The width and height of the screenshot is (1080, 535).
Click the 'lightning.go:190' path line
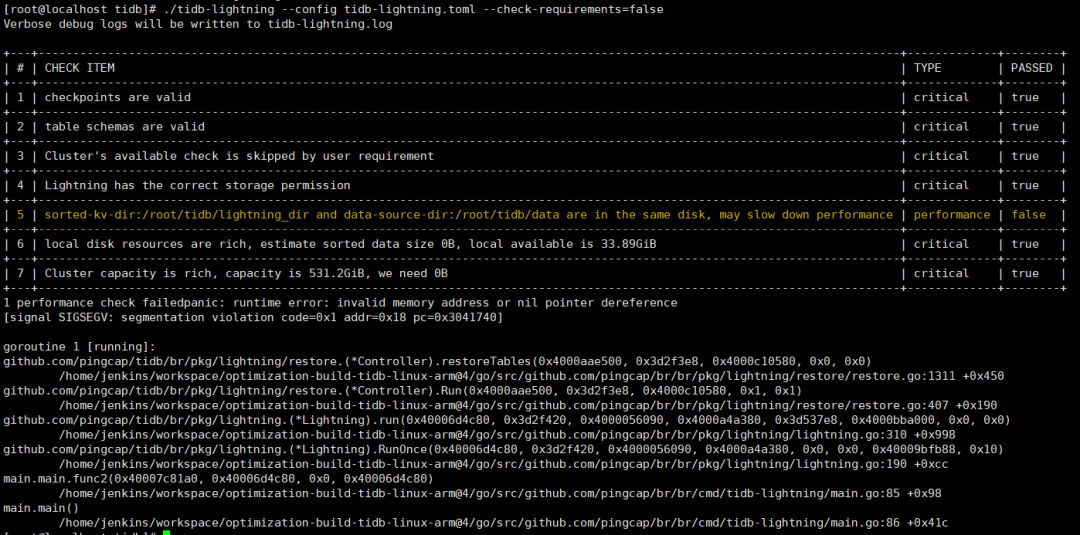pos(503,465)
